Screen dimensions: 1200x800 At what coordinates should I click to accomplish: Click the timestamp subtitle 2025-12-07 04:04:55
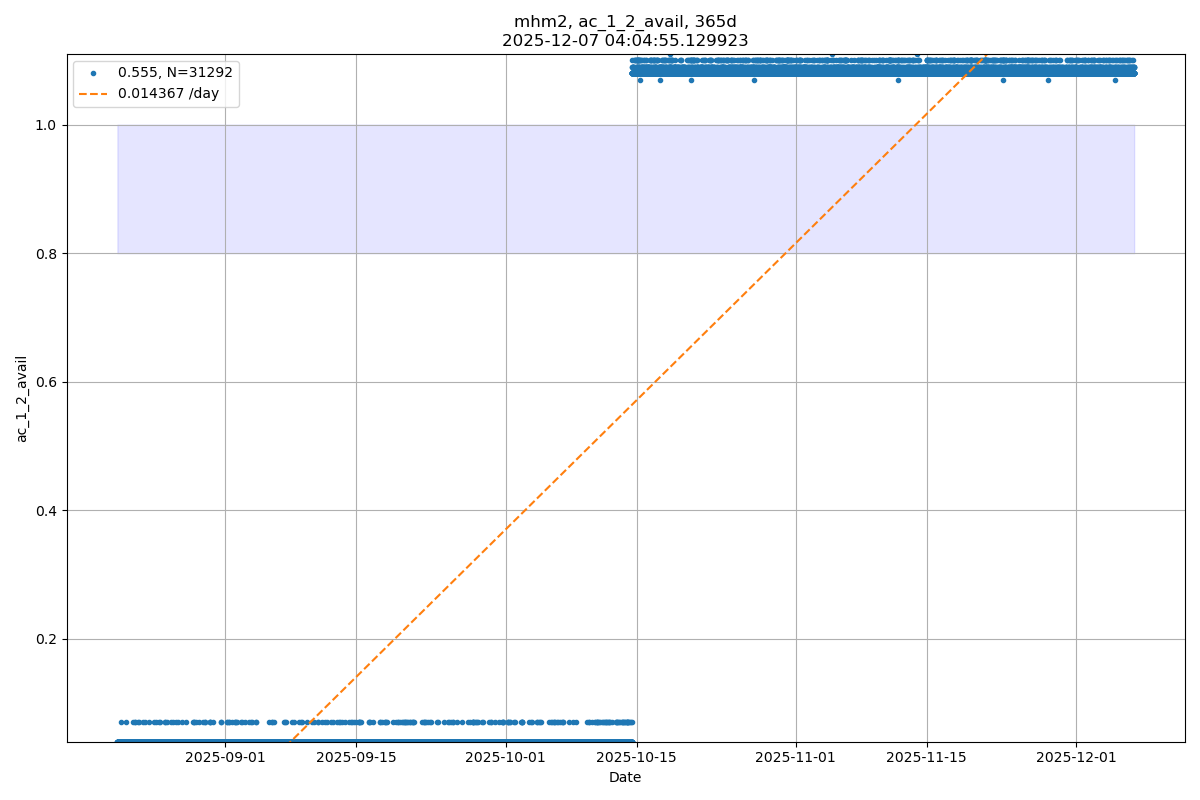coord(625,41)
